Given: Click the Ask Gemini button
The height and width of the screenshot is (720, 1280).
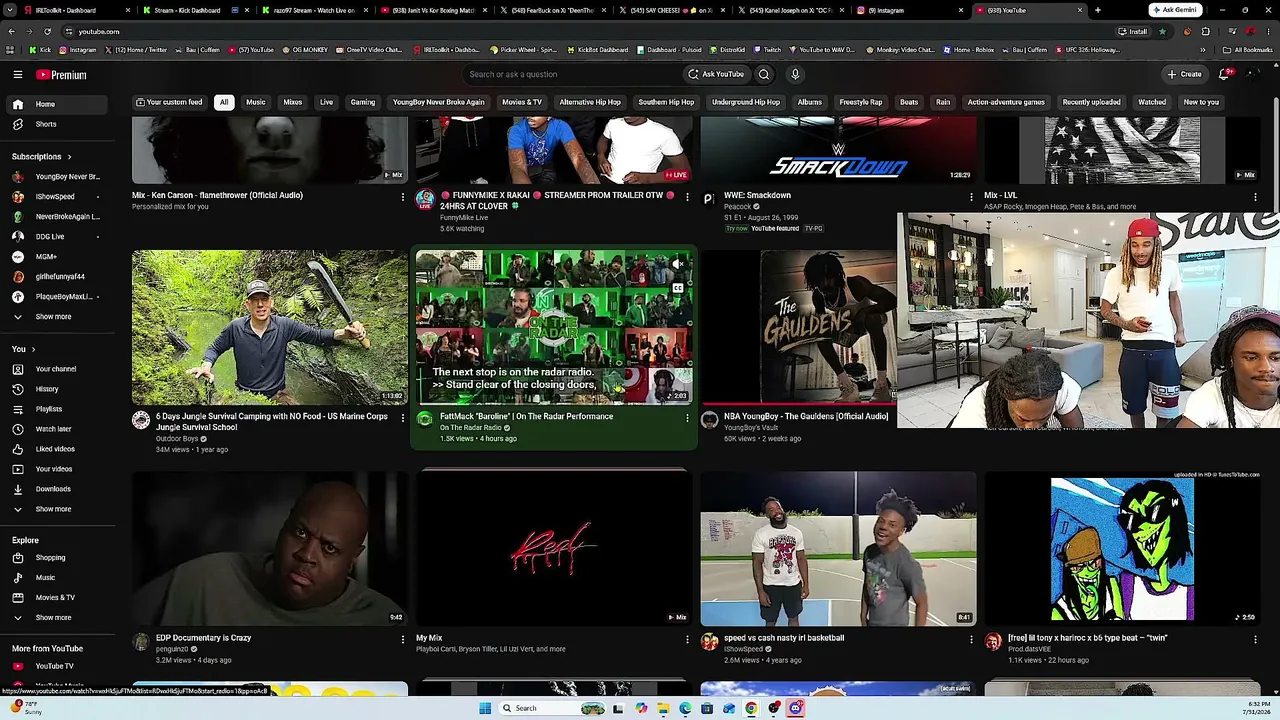Looking at the screenshot, I should (1175, 10).
